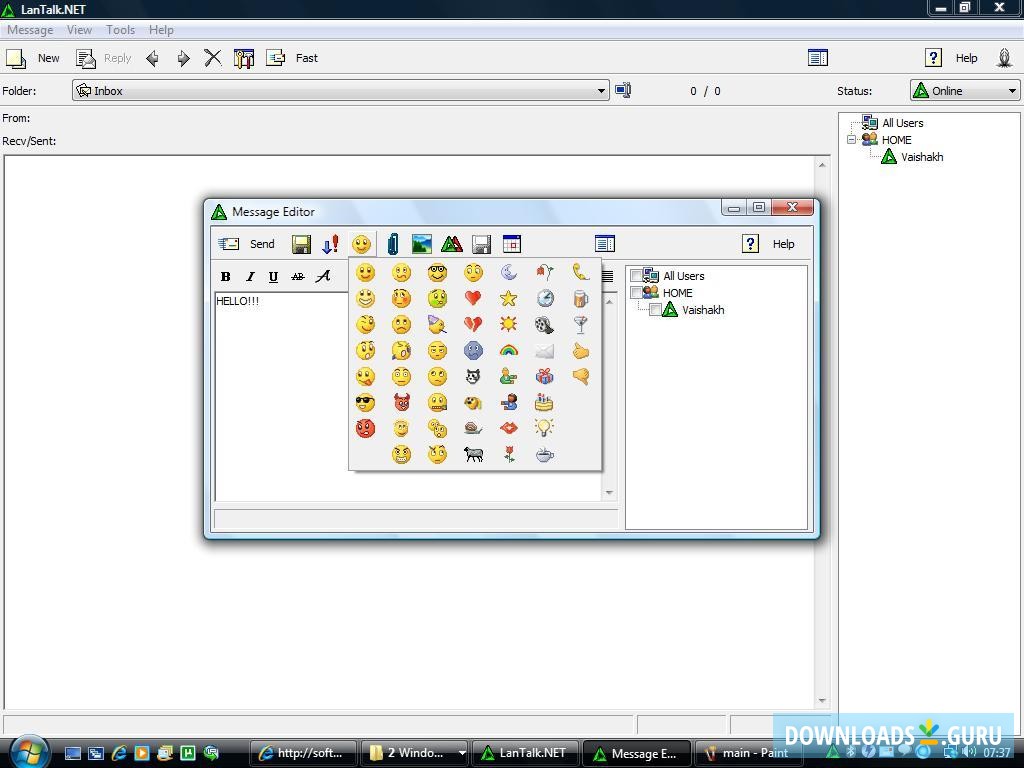Switch to the main - Paint taskbar button
Viewport: 1024px width, 768px height.
pyautogui.click(x=747, y=753)
